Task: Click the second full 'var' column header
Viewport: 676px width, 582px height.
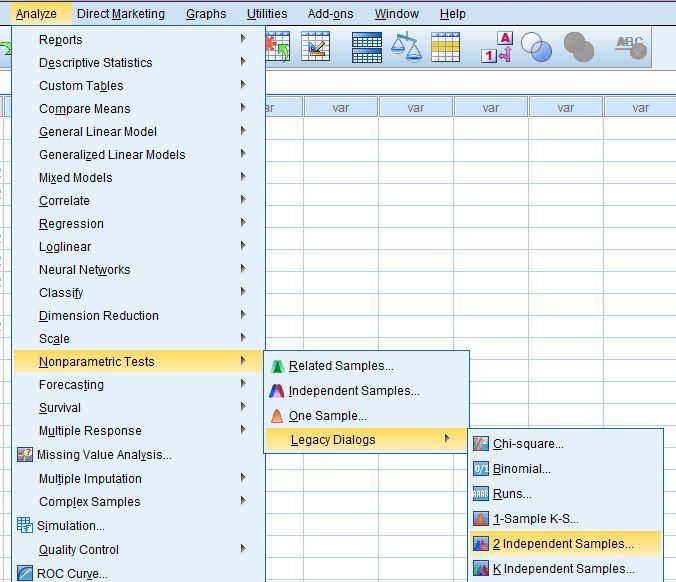Action: point(416,107)
